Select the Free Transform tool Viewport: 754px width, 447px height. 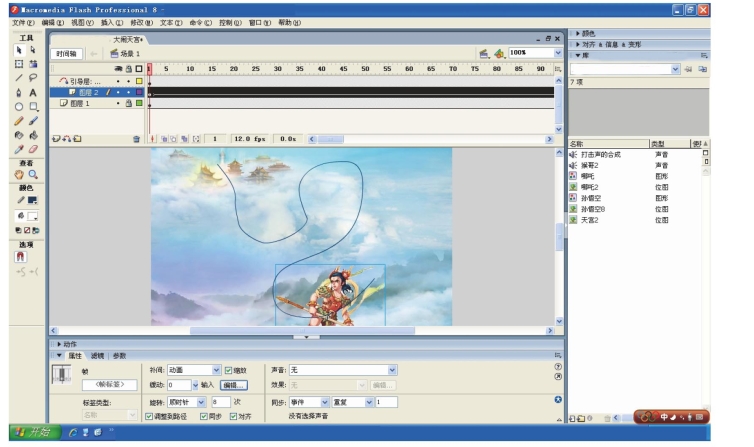pos(19,64)
